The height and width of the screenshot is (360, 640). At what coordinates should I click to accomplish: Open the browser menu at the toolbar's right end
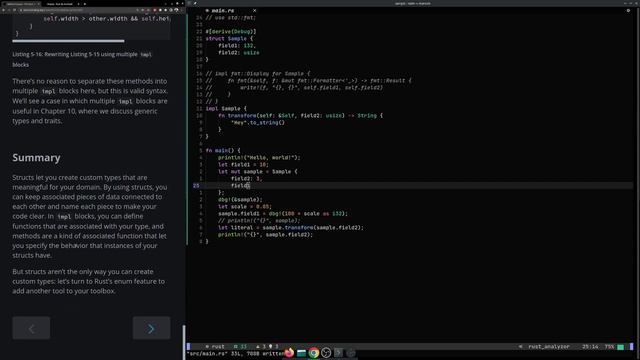pyautogui.click(x=182, y=10)
